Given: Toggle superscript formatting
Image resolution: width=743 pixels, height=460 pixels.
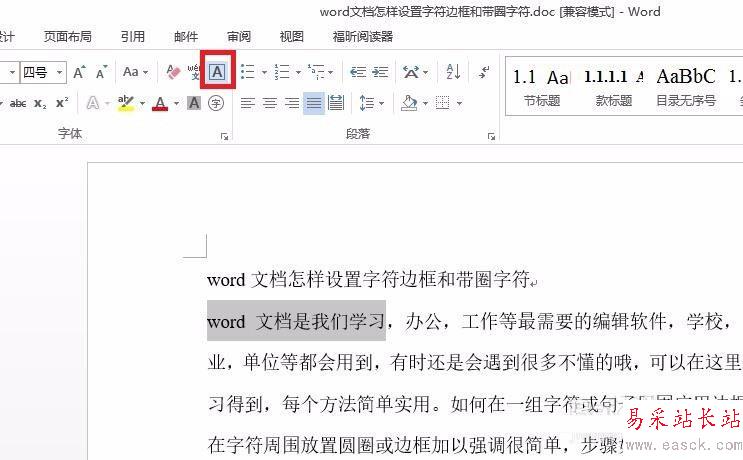Looking at the screenshot, I should [62, 103].
